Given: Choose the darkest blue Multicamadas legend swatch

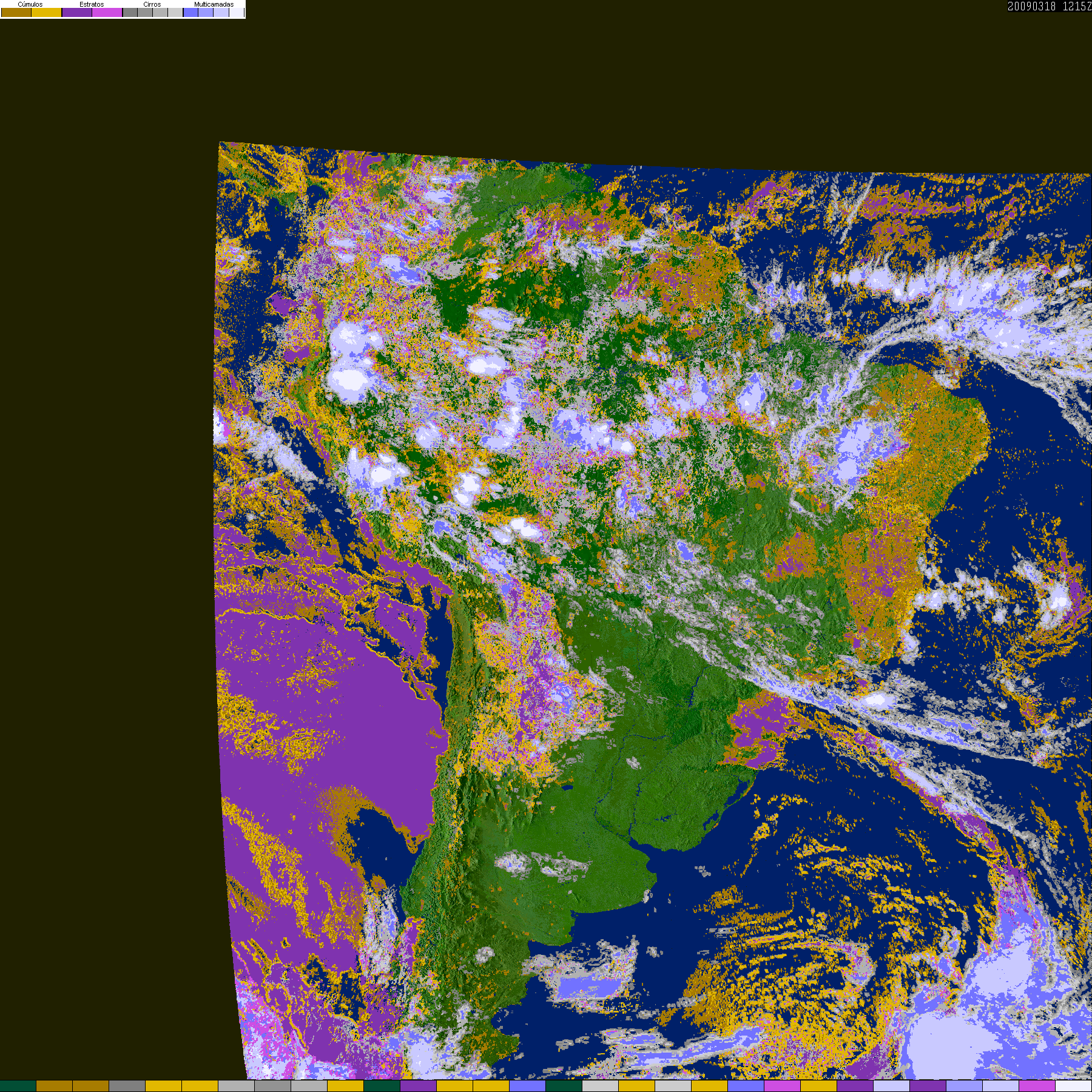Looking at the screenshot, I should 190,12.
